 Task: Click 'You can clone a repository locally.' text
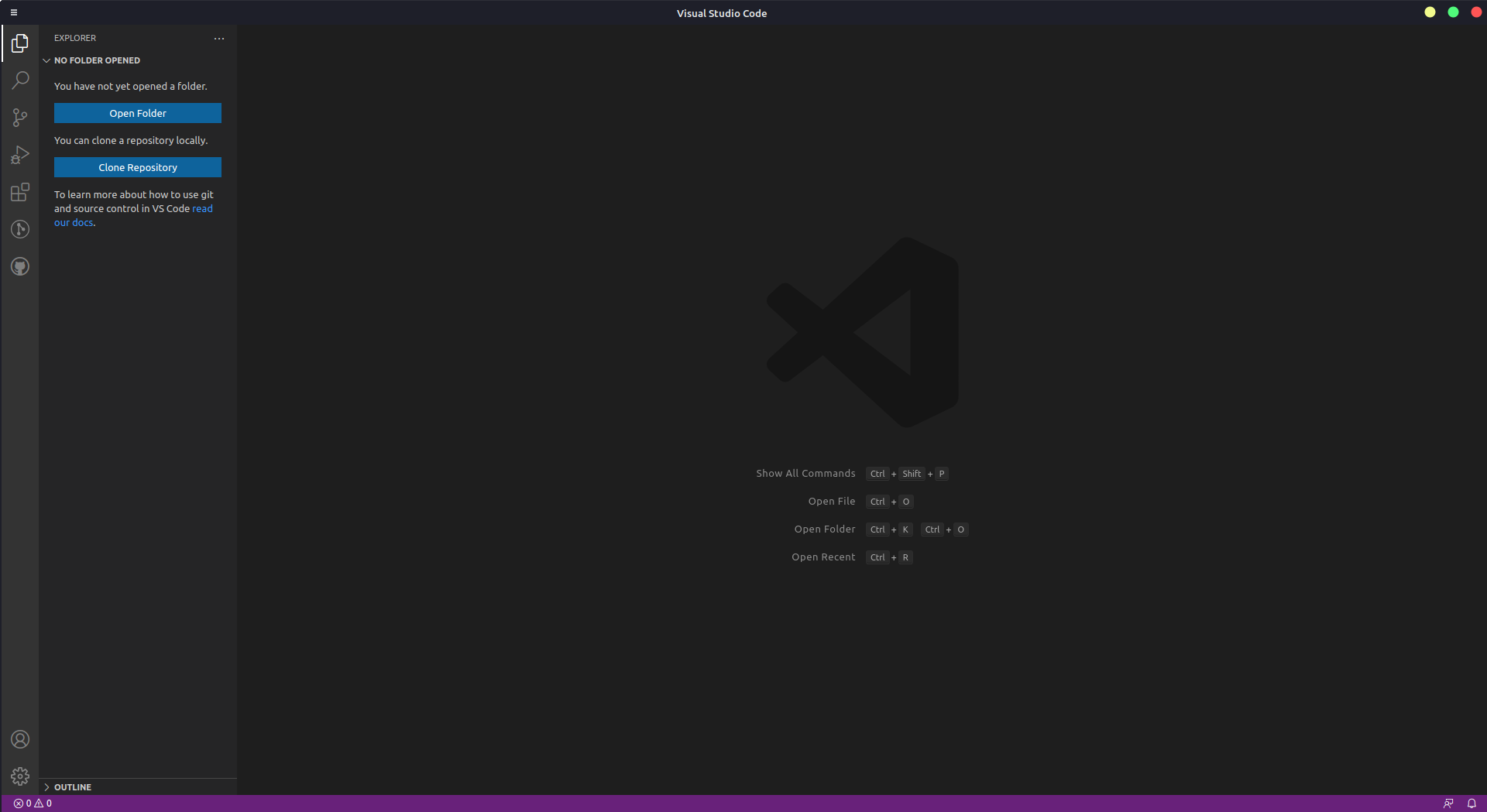[x=131, y=141]
